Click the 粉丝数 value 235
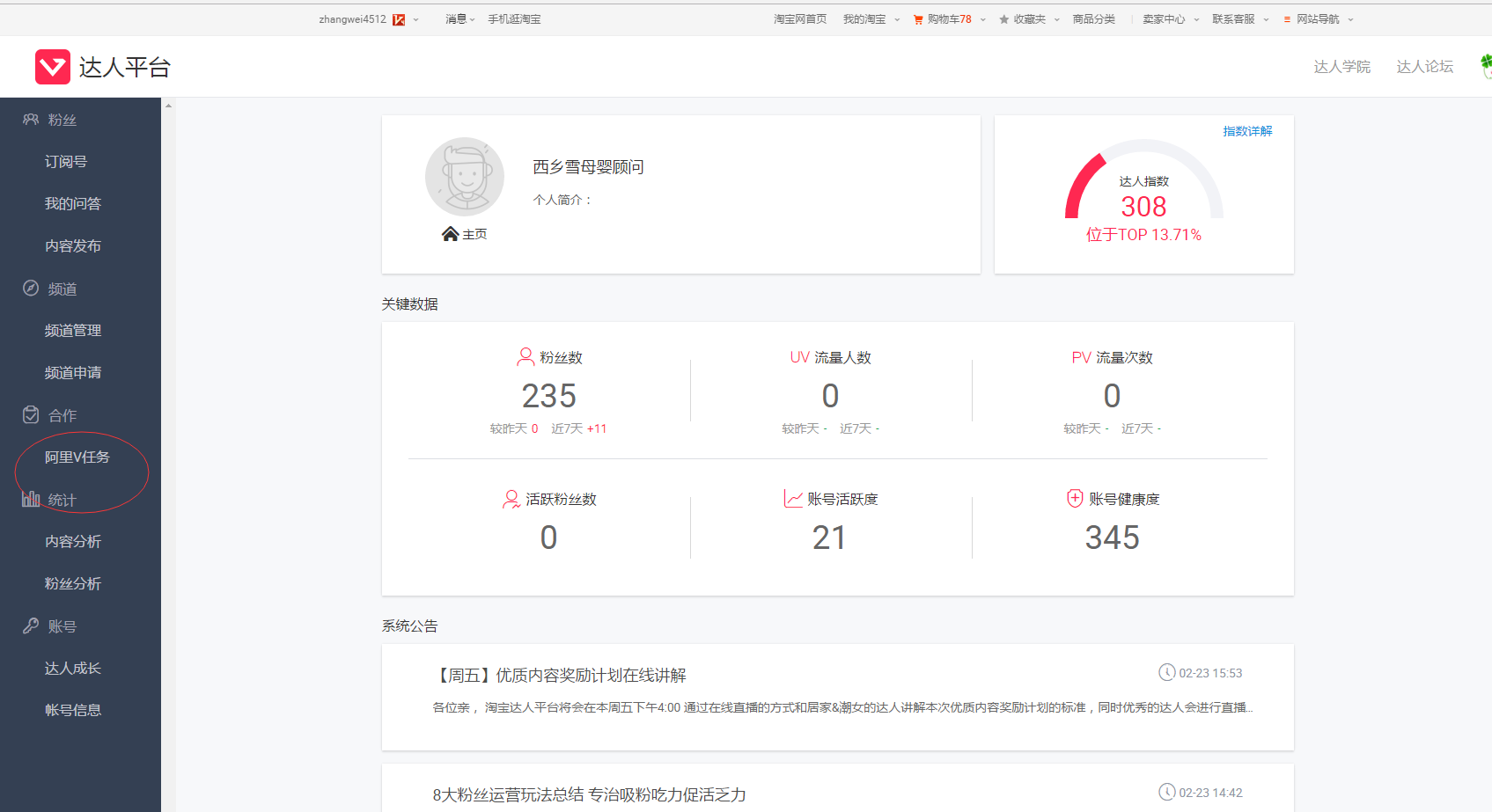The height and width of the screenshot is (812, 1492). 548,396
